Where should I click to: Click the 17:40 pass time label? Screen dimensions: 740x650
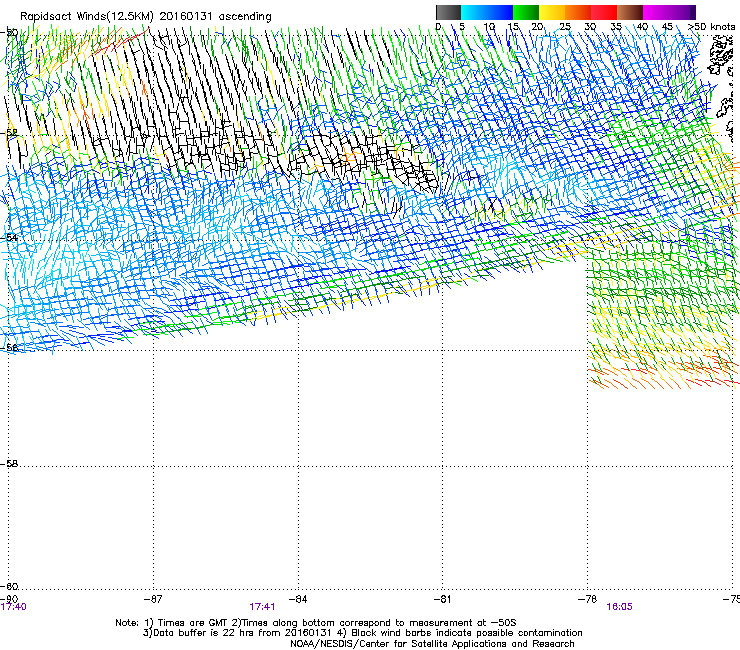[14, 607]
